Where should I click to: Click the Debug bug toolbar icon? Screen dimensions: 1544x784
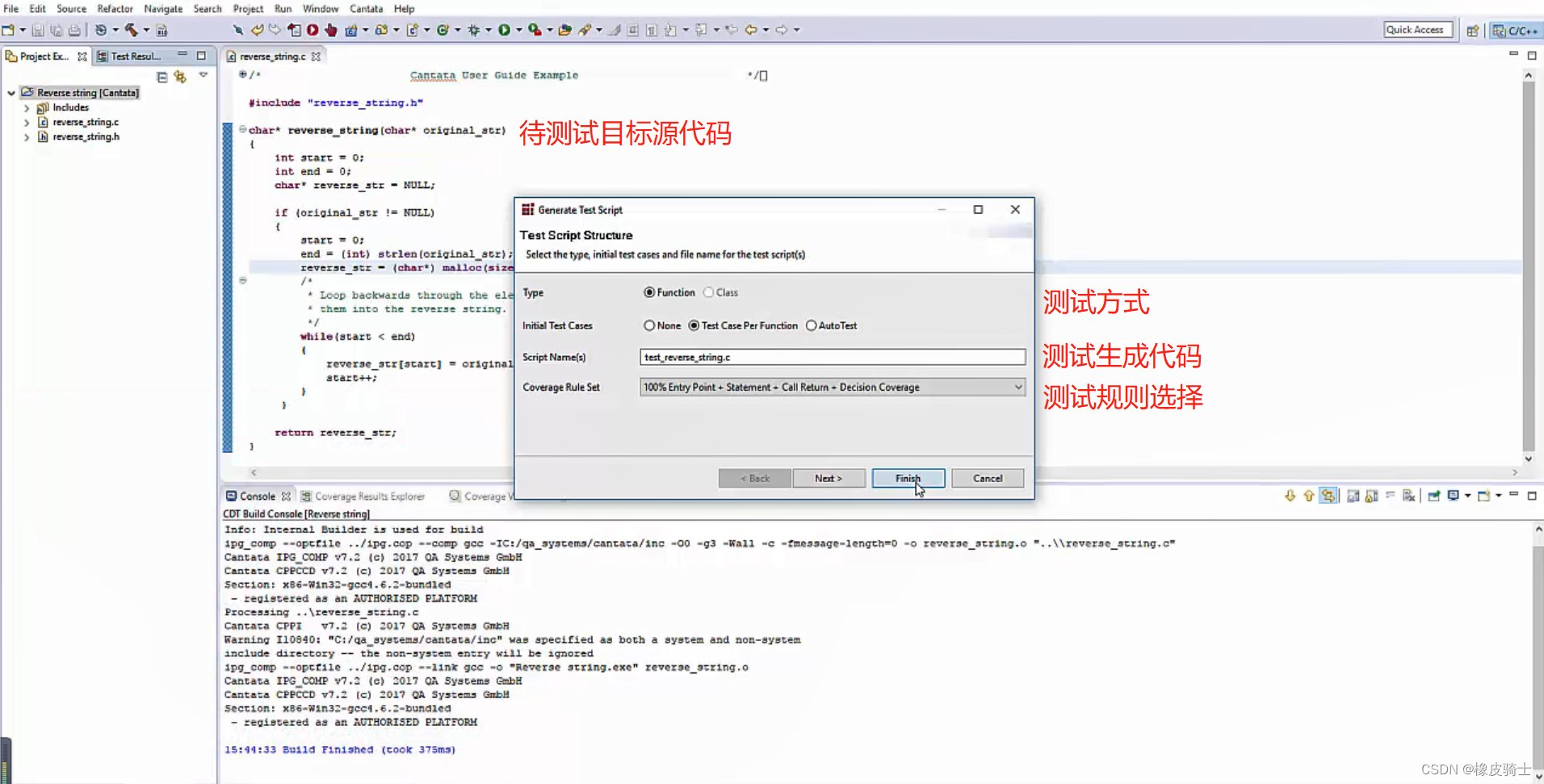[474, 30]
